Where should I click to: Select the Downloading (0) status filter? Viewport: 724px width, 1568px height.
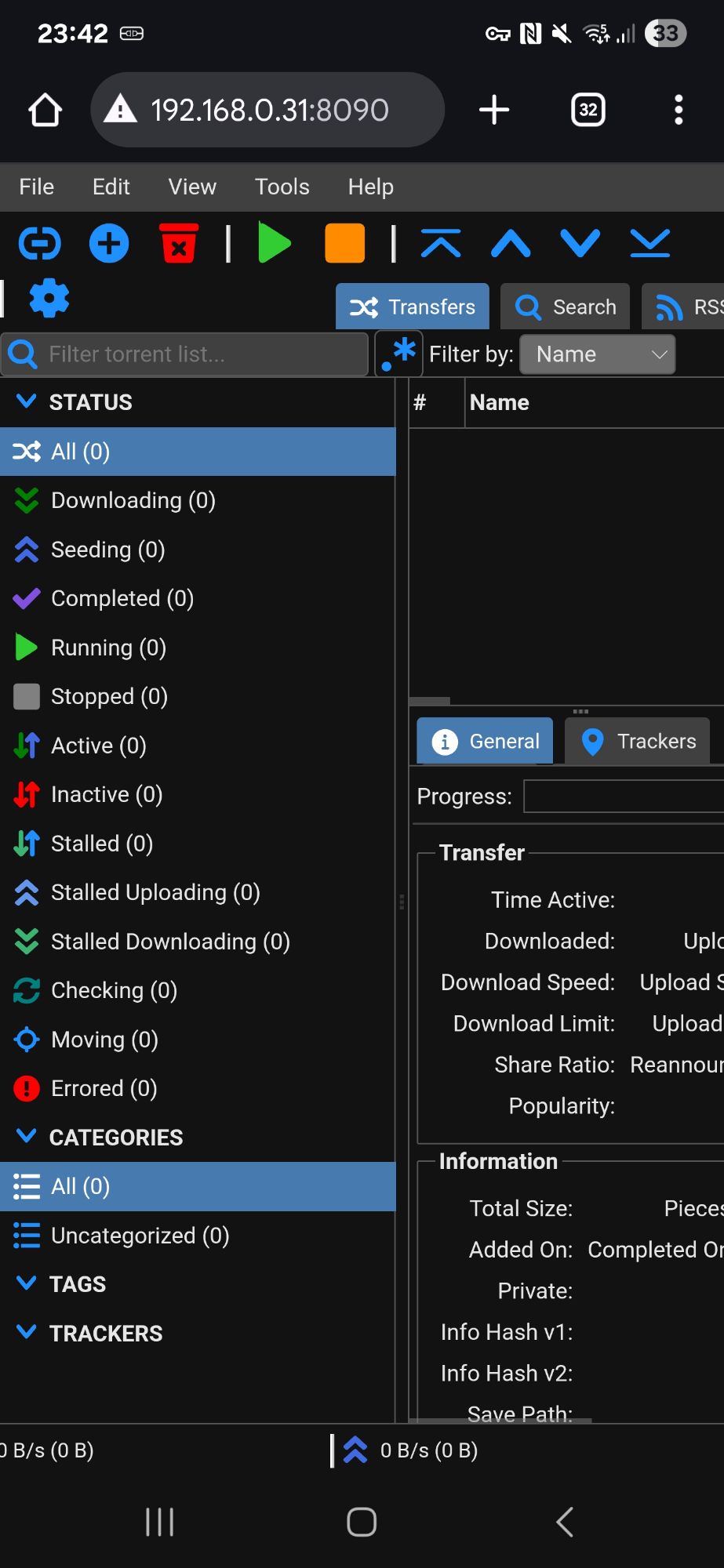pos(133,500)
